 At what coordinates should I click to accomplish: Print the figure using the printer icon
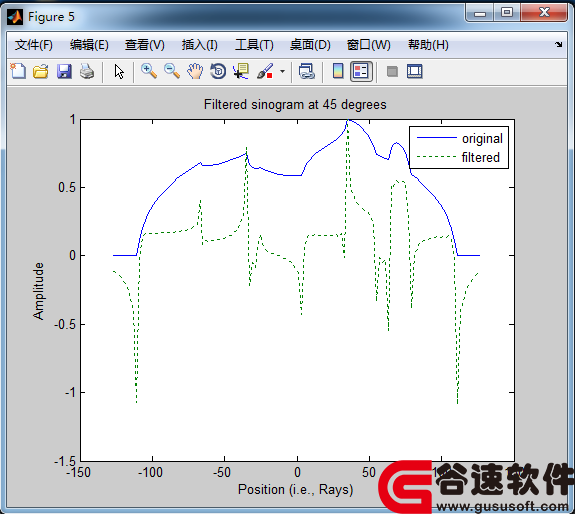tap(87, 71)
